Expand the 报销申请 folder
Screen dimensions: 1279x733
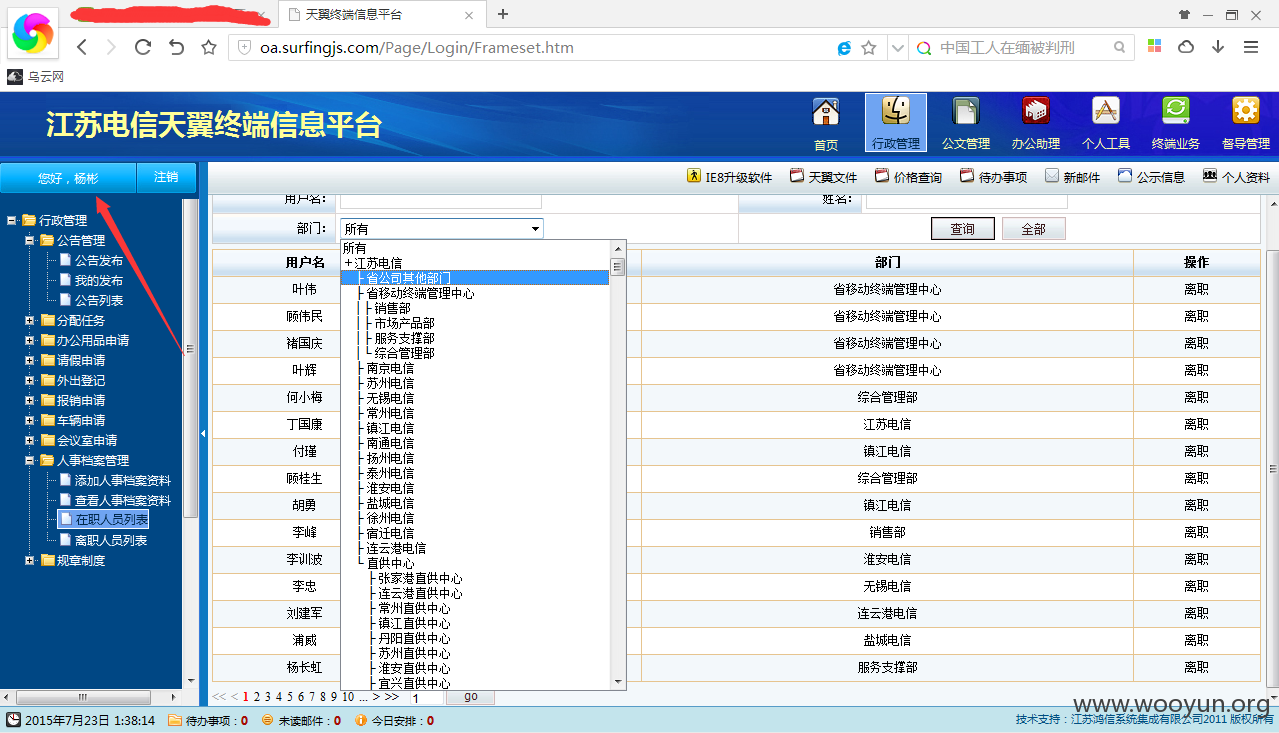29,400
